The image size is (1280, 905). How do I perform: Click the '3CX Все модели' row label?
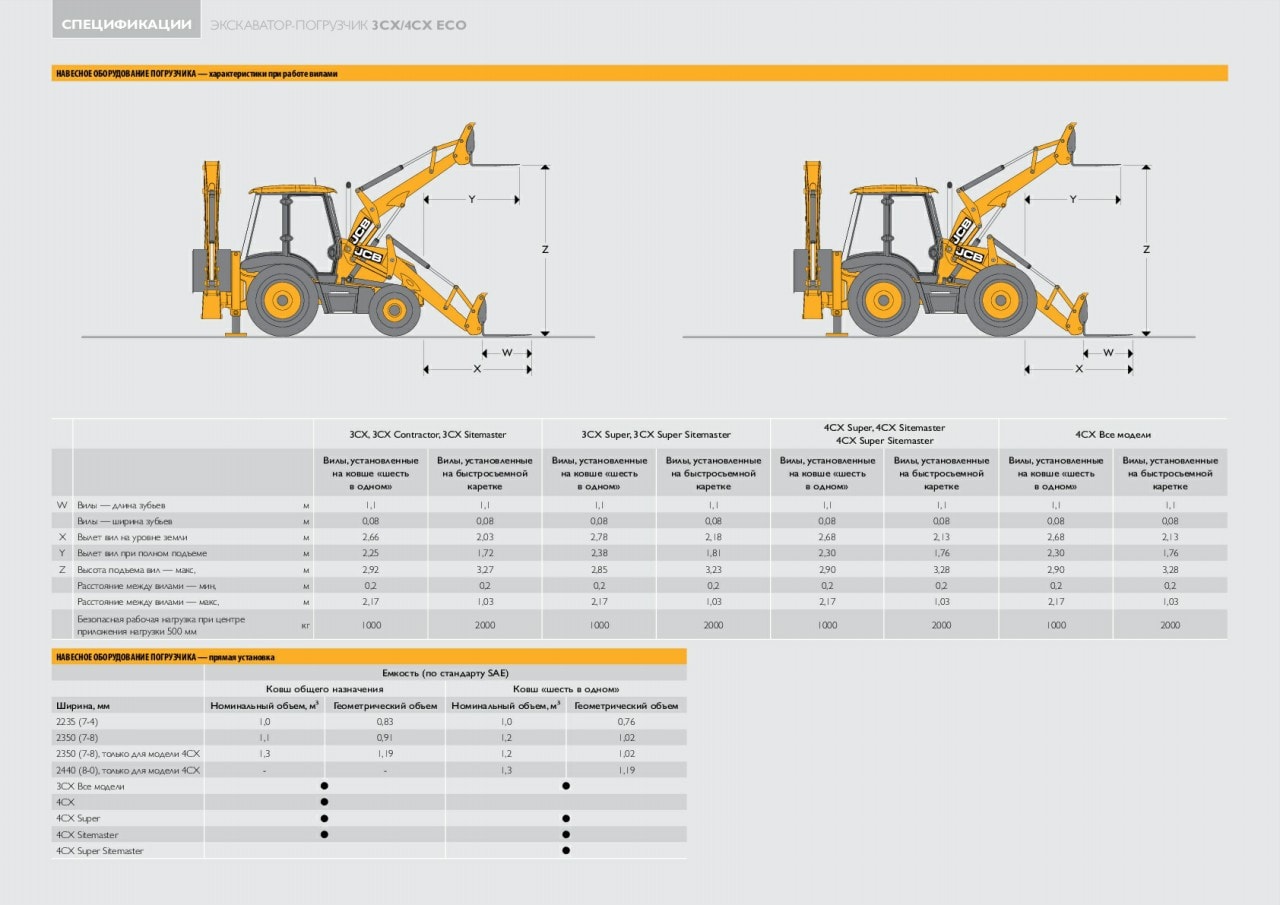[90, 786]
